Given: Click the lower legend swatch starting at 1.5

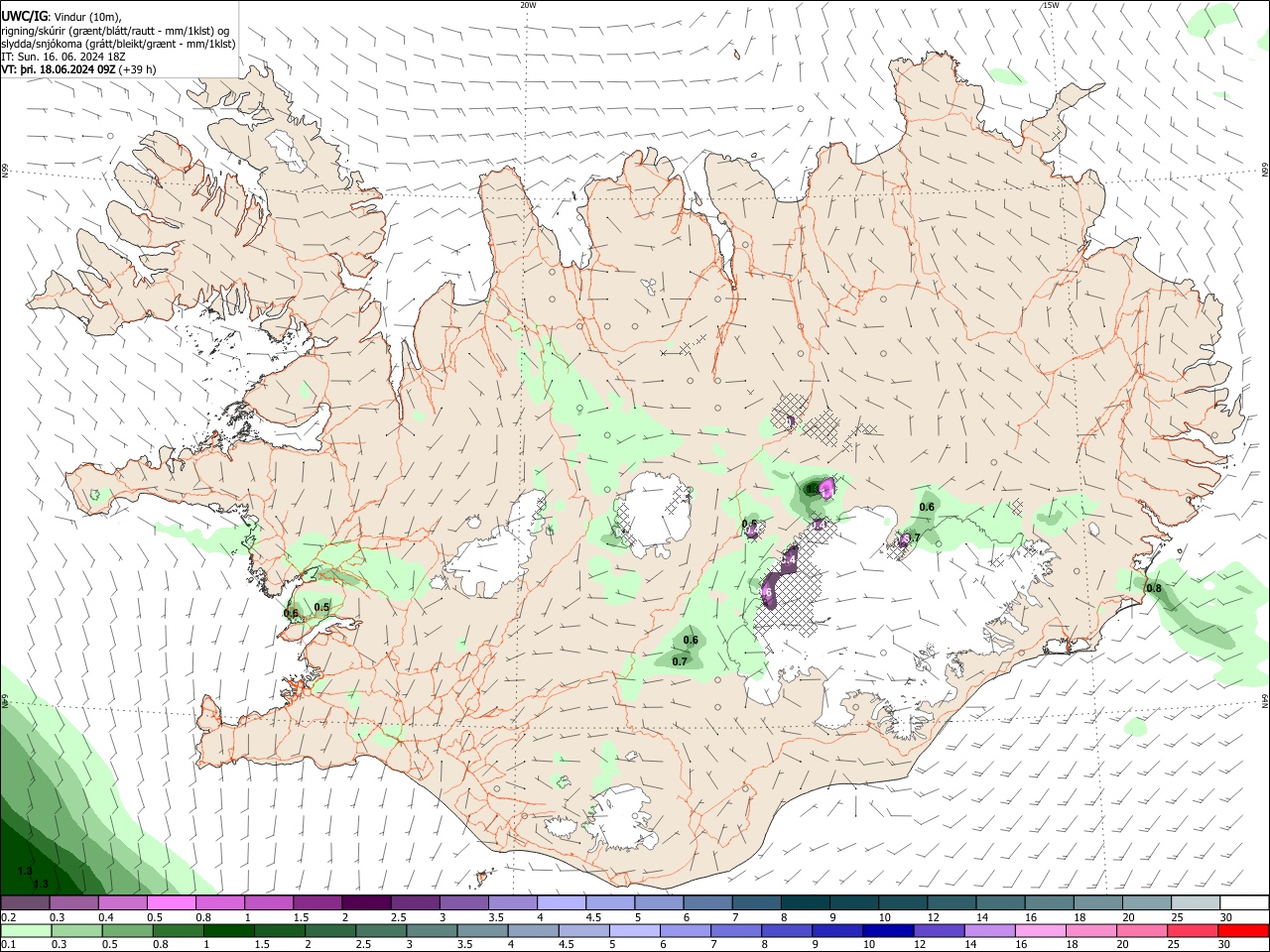Looking at the screenshot, I should click(x=279, y=930).
